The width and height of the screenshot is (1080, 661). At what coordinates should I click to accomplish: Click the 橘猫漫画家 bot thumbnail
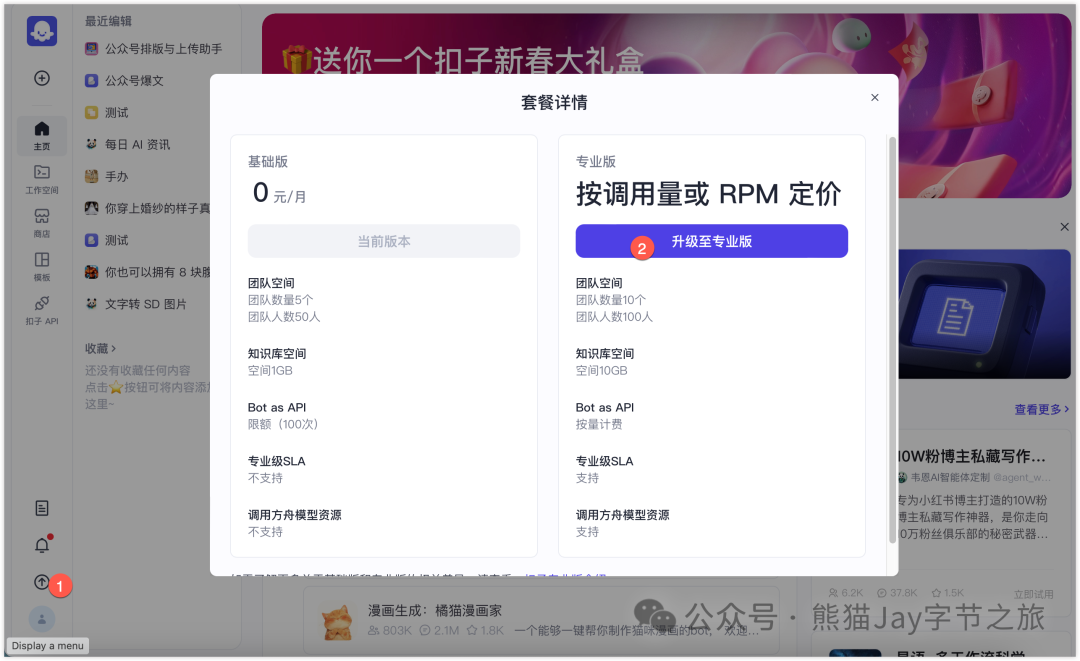pyautogui.click(x=337, y=620)
